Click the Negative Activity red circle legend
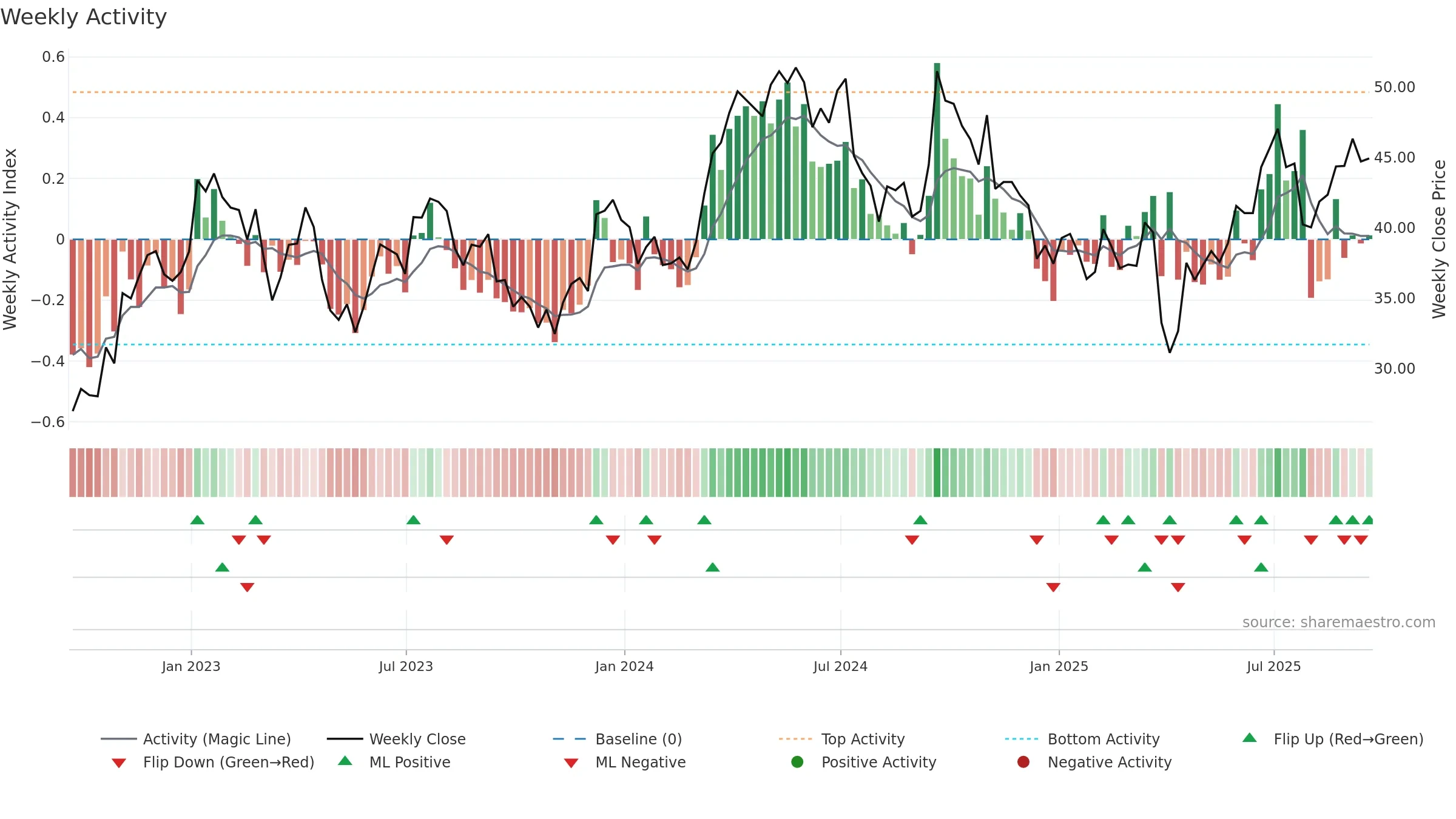This screenshot has width=1456, height=819. coord(1023,762)
